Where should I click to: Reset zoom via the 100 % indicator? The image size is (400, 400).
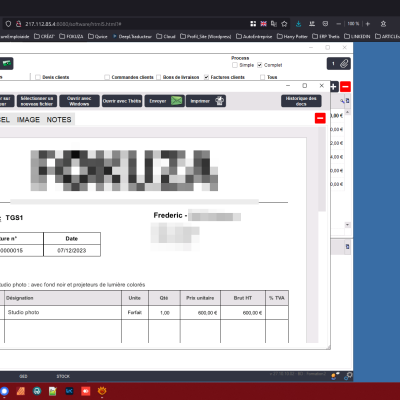(353, 24)
